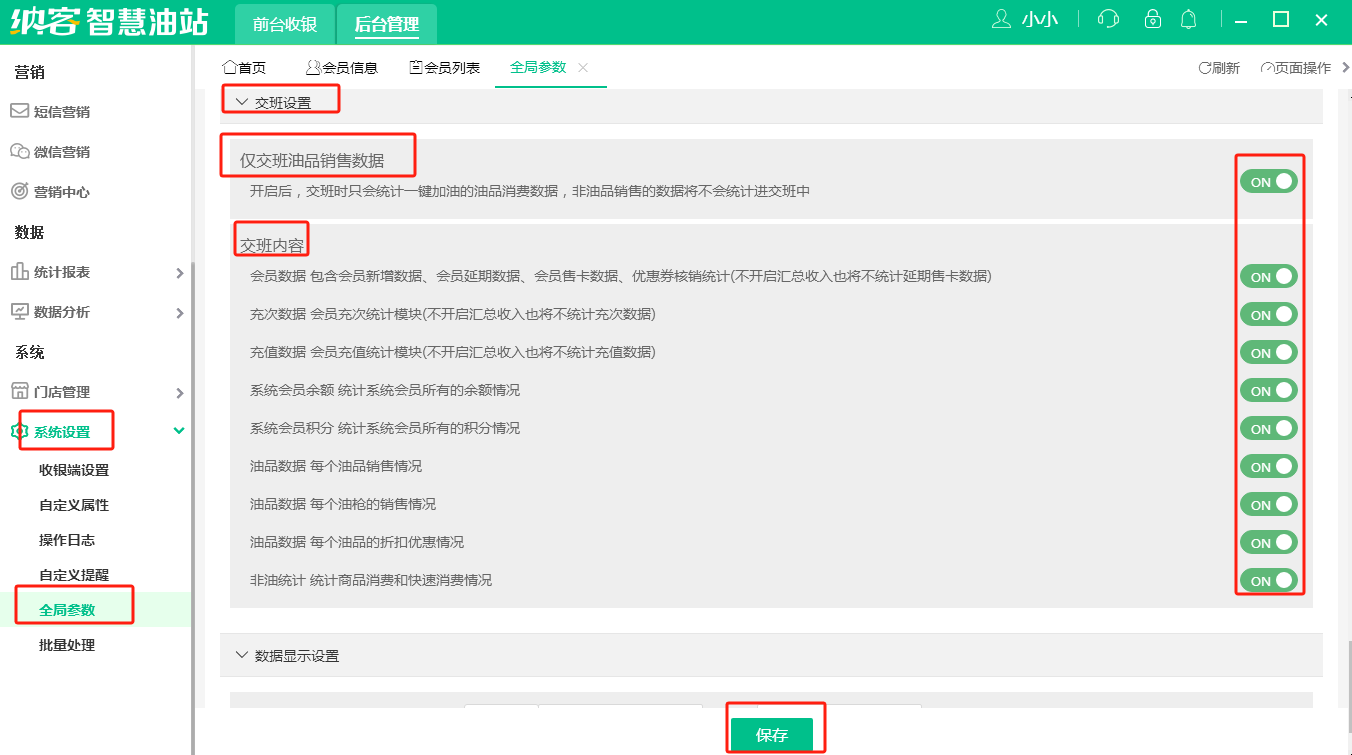Click the user avatar icon for 小小

click(1001, 19)
